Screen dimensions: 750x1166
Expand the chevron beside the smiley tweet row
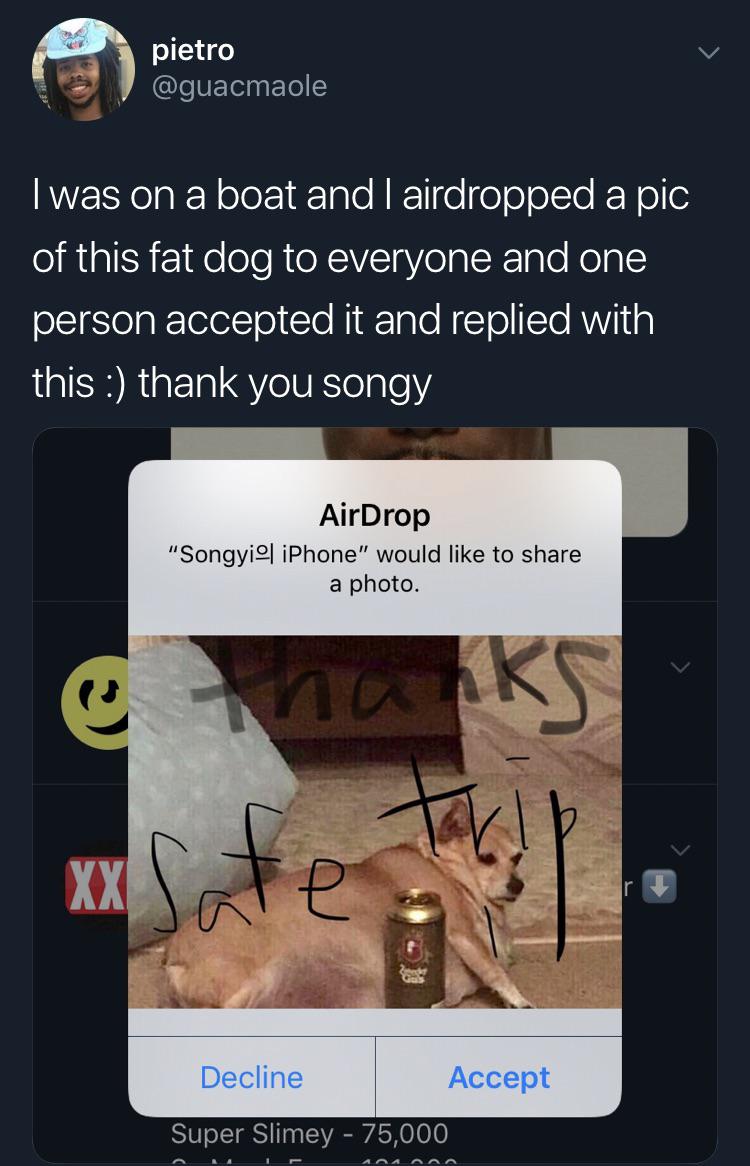[680, 667]
